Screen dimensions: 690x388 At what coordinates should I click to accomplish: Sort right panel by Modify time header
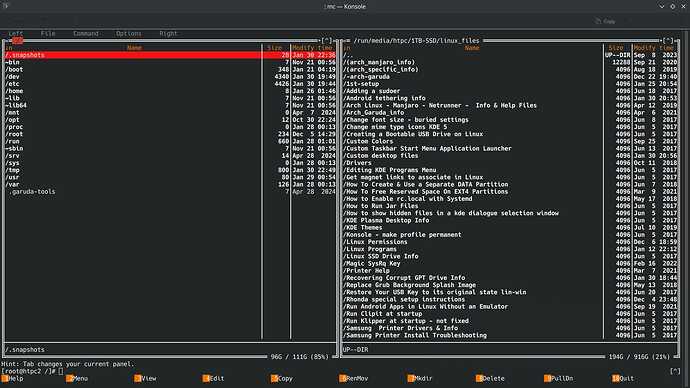654,48
